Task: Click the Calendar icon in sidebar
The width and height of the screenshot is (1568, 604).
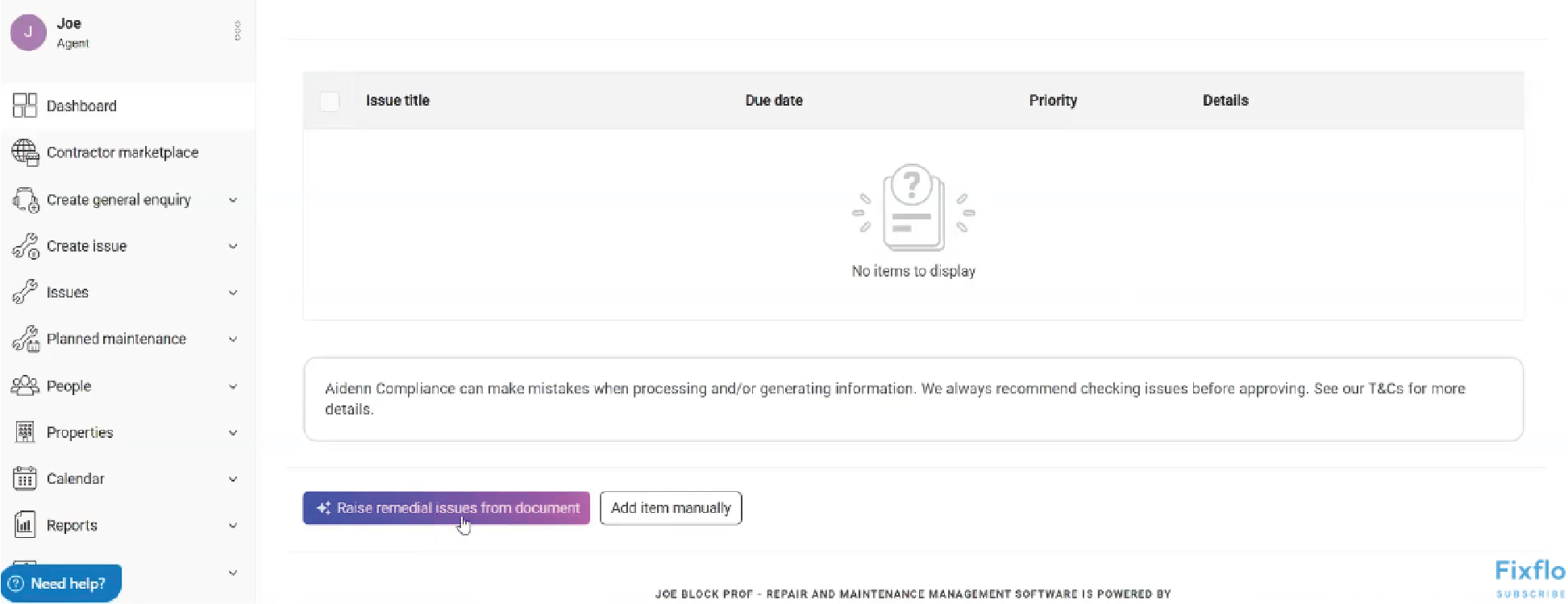Action: click(x=25, y=478)
